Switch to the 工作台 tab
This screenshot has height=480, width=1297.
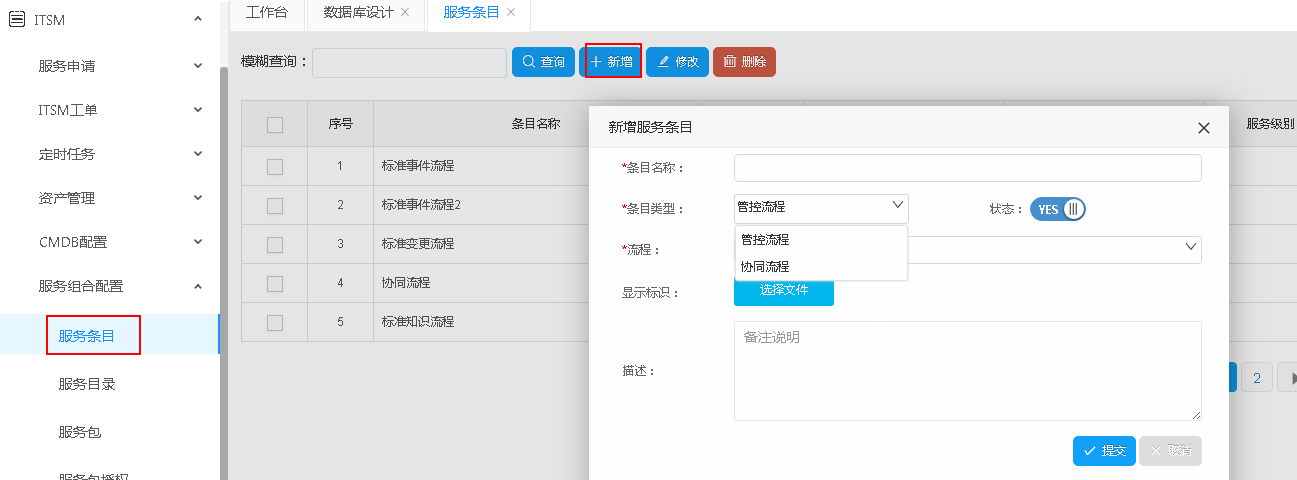click(x=266, y=12)
